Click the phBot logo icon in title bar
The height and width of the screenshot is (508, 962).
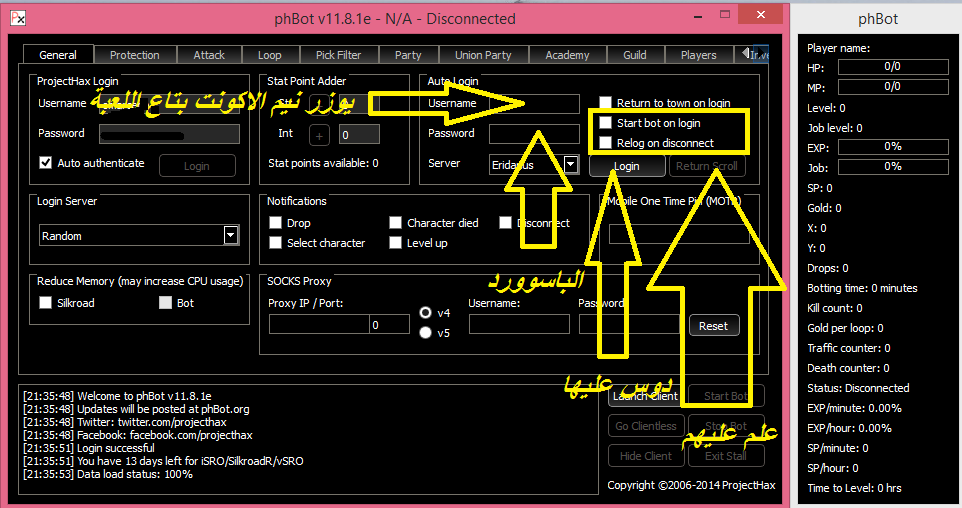coord(18,18)
